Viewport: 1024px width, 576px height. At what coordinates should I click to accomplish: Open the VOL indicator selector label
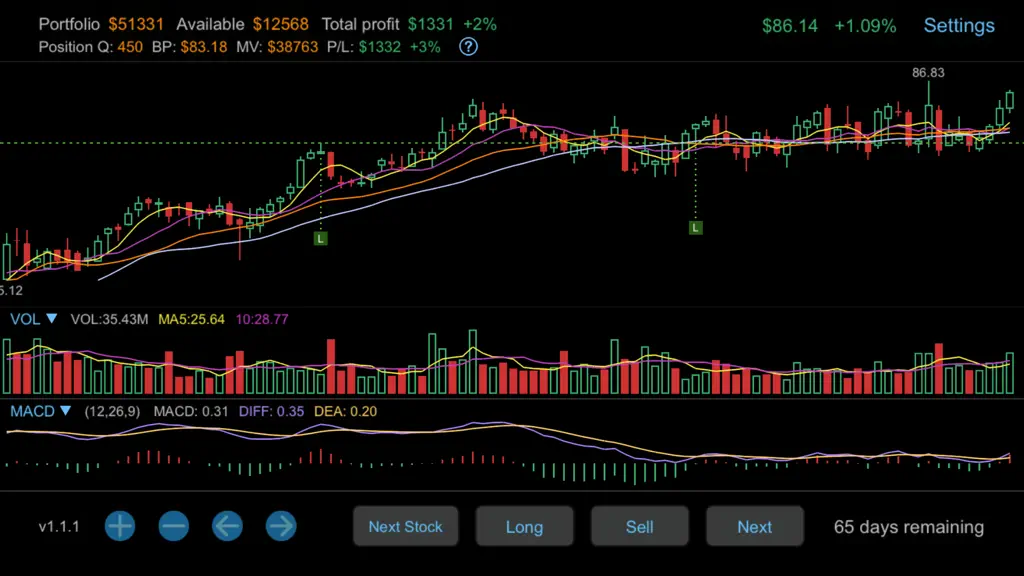(x=25, y=319)
